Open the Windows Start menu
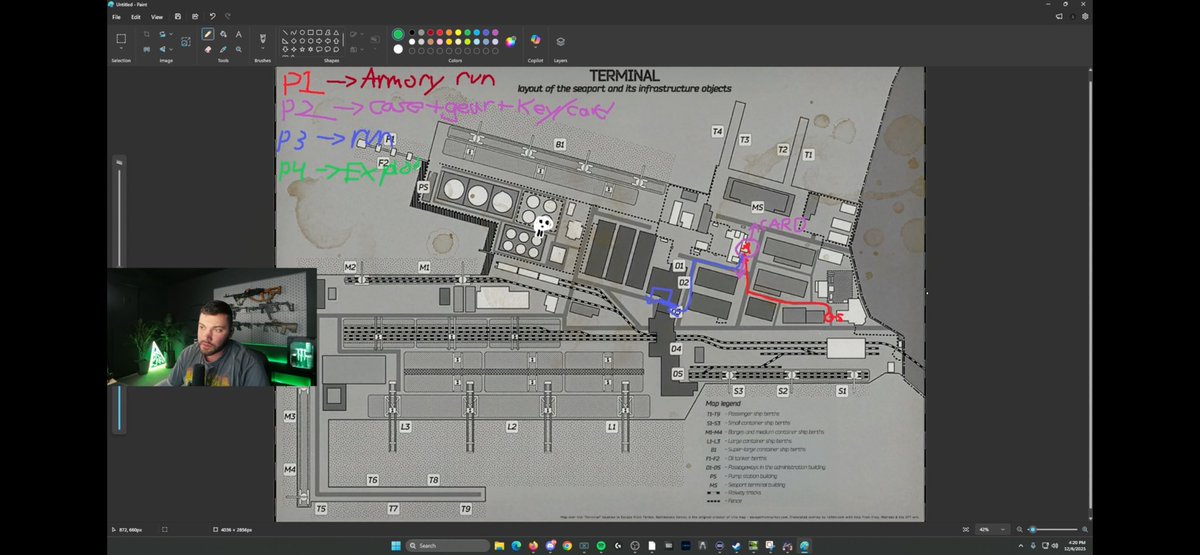Image resolution: width=1200 pixels, height=555 pixels. coord(397,546)
